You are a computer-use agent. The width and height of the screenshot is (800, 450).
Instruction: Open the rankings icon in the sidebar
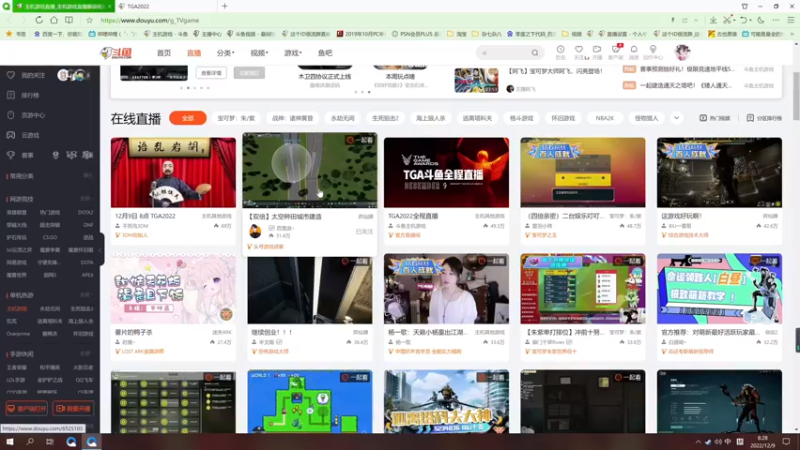click(11, 95)
